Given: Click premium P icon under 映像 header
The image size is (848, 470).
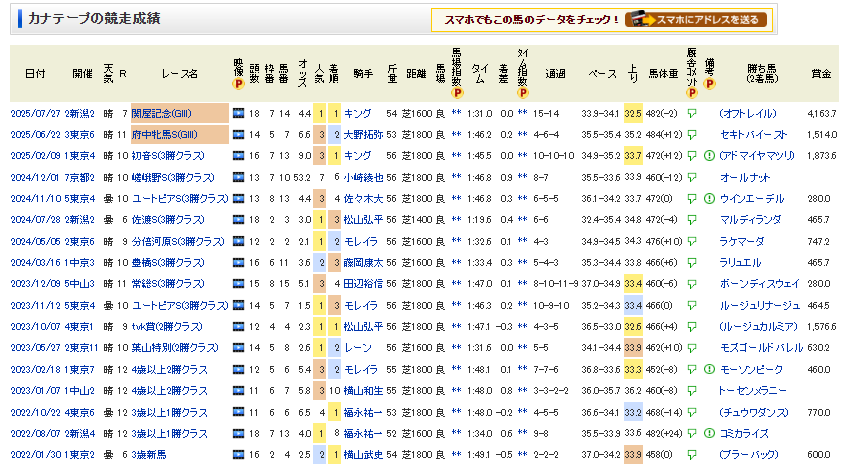Looking at the screenshot, I should 238,84.
